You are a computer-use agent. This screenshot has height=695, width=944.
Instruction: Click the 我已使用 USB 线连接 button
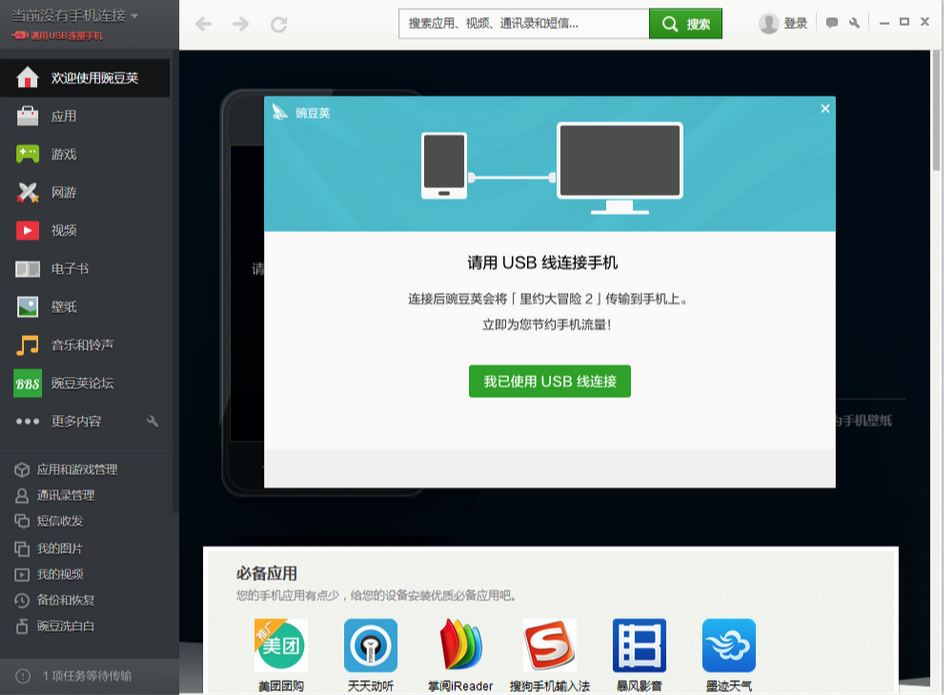coord(549,381)
